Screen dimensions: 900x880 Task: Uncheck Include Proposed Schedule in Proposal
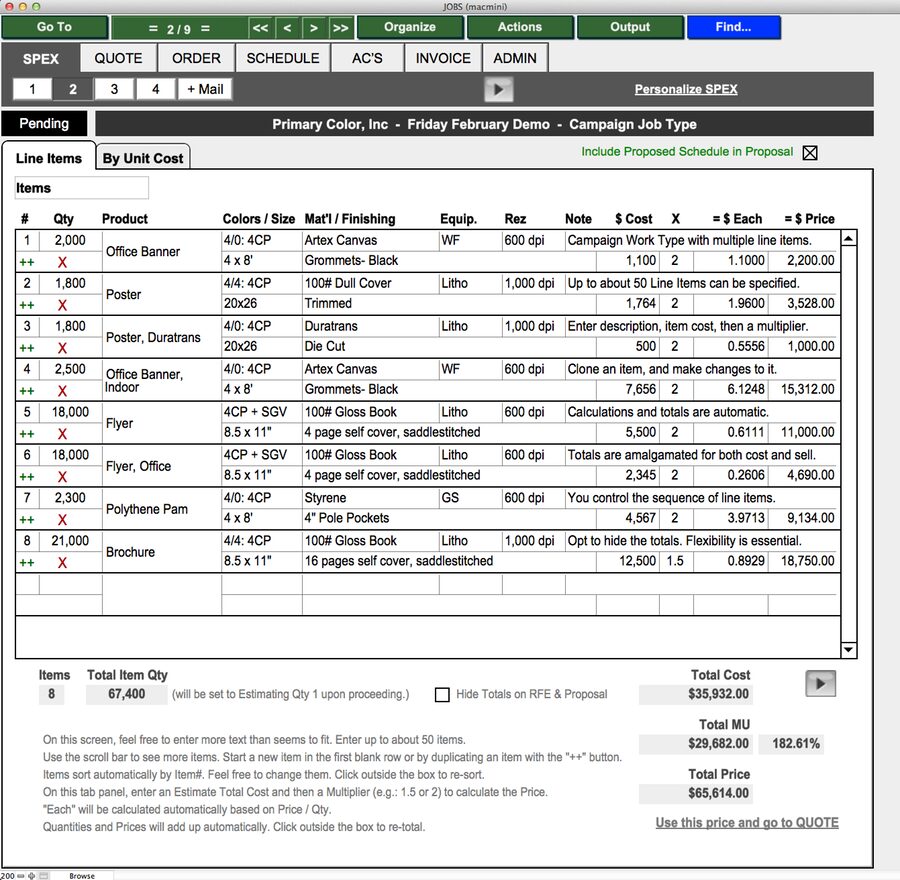809,153
